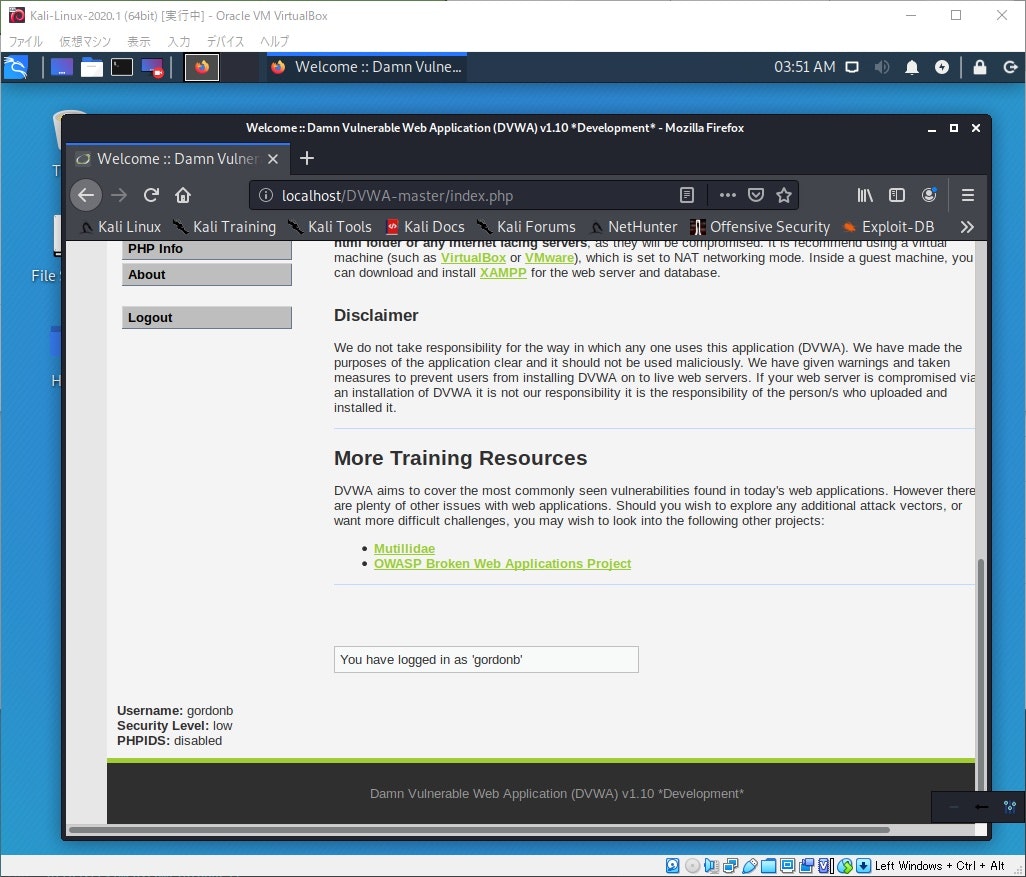Open the デバイス menu in VirtualBox
The width and height of the screenshot is (1026, 877).
[225, 42]
